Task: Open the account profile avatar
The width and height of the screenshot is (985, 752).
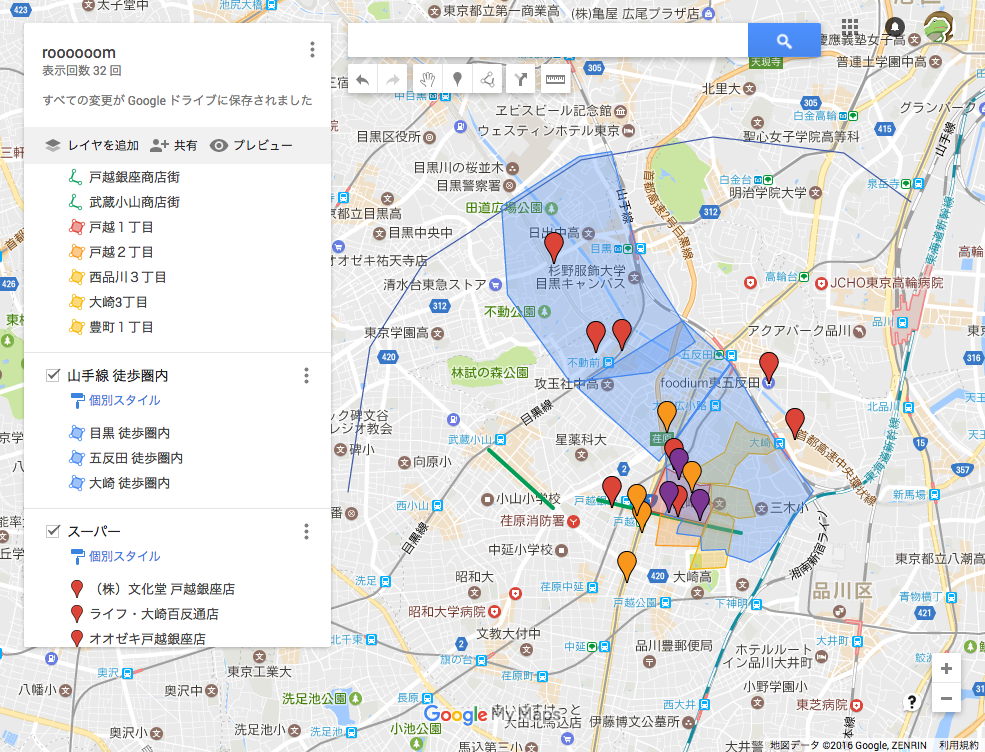Action: point(938,27)
